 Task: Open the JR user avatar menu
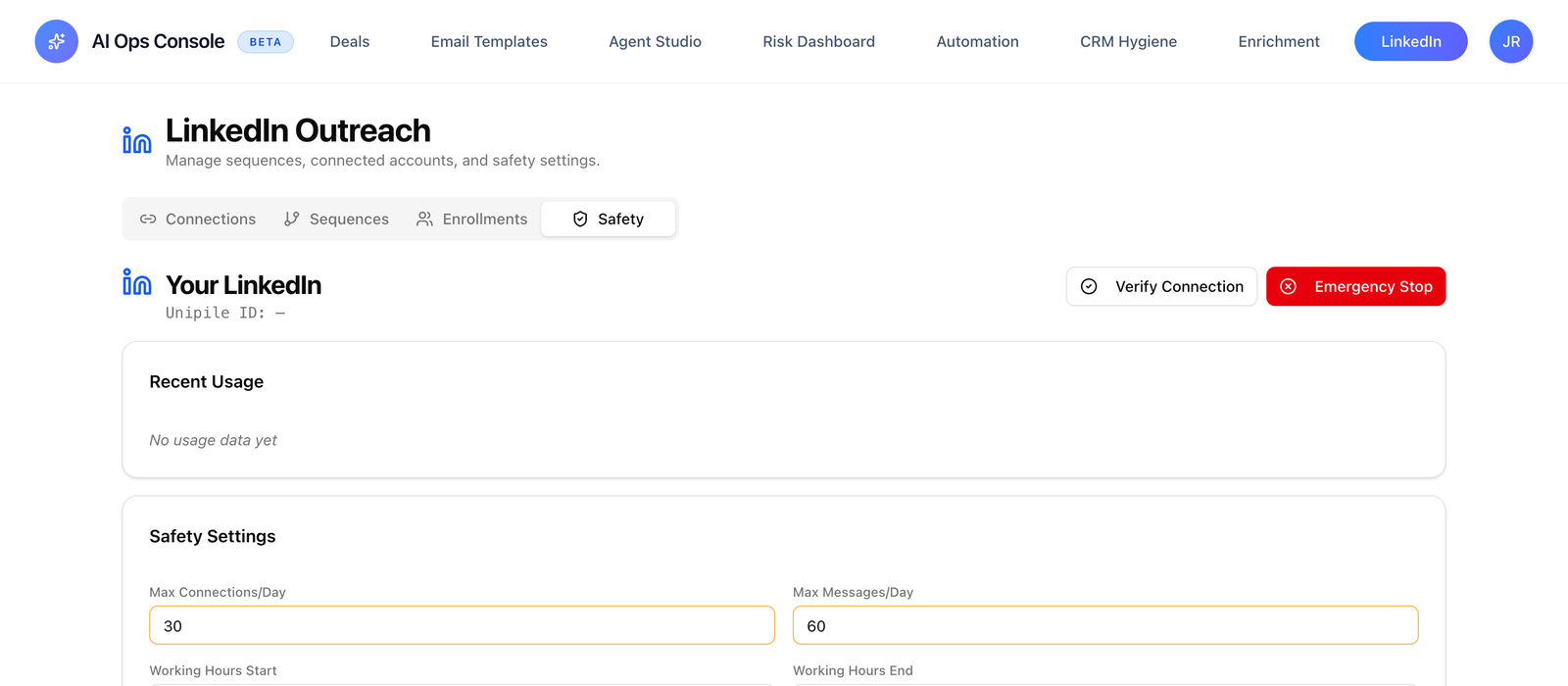click(1511, 41)
